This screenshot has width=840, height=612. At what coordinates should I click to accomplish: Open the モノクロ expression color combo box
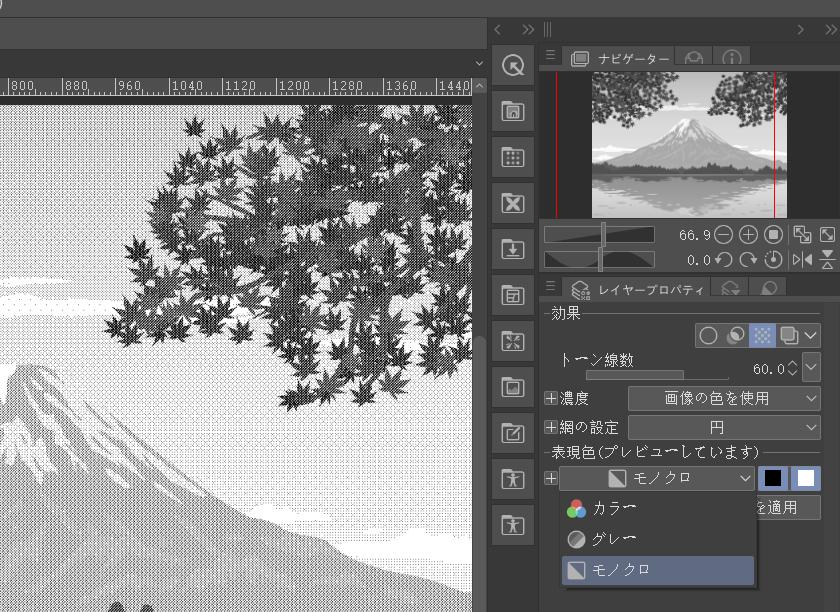click(x=657, y=478)
